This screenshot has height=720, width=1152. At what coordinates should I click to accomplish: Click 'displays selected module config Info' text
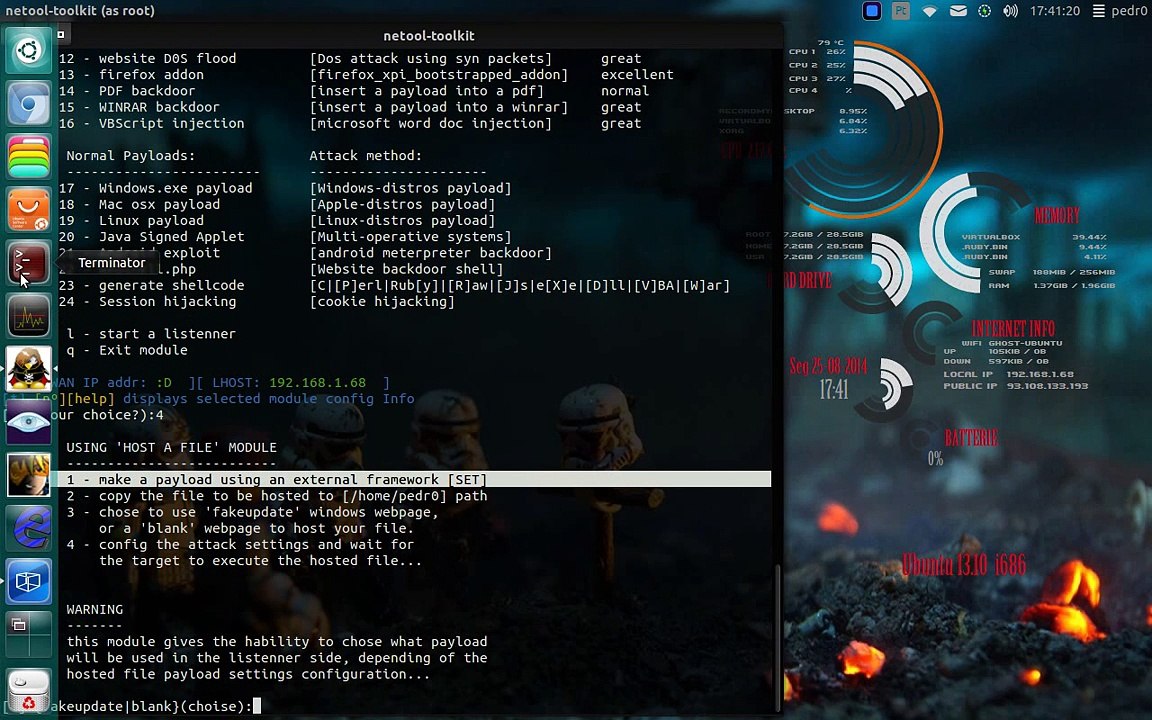tap(269, 398)
